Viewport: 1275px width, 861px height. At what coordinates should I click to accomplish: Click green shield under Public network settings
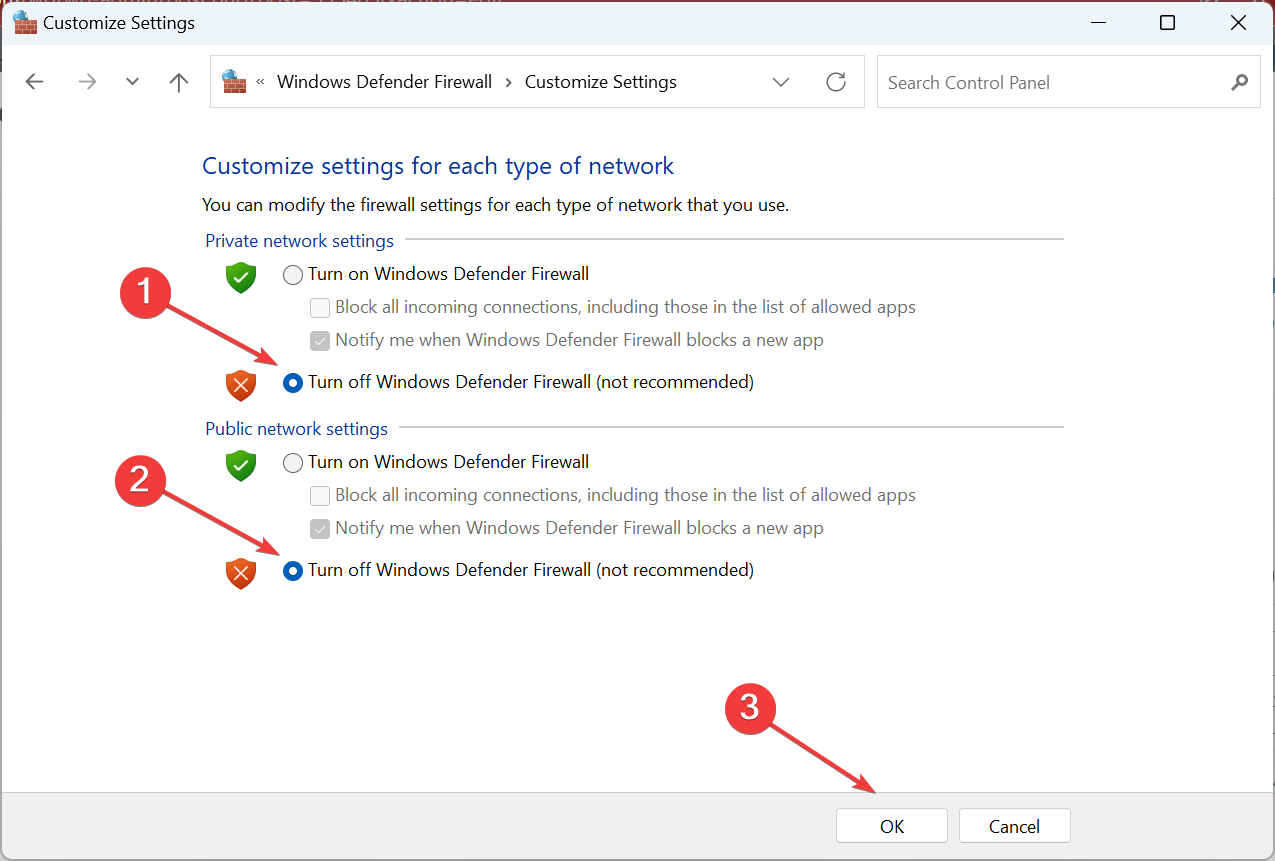click(x=241, y=465)
